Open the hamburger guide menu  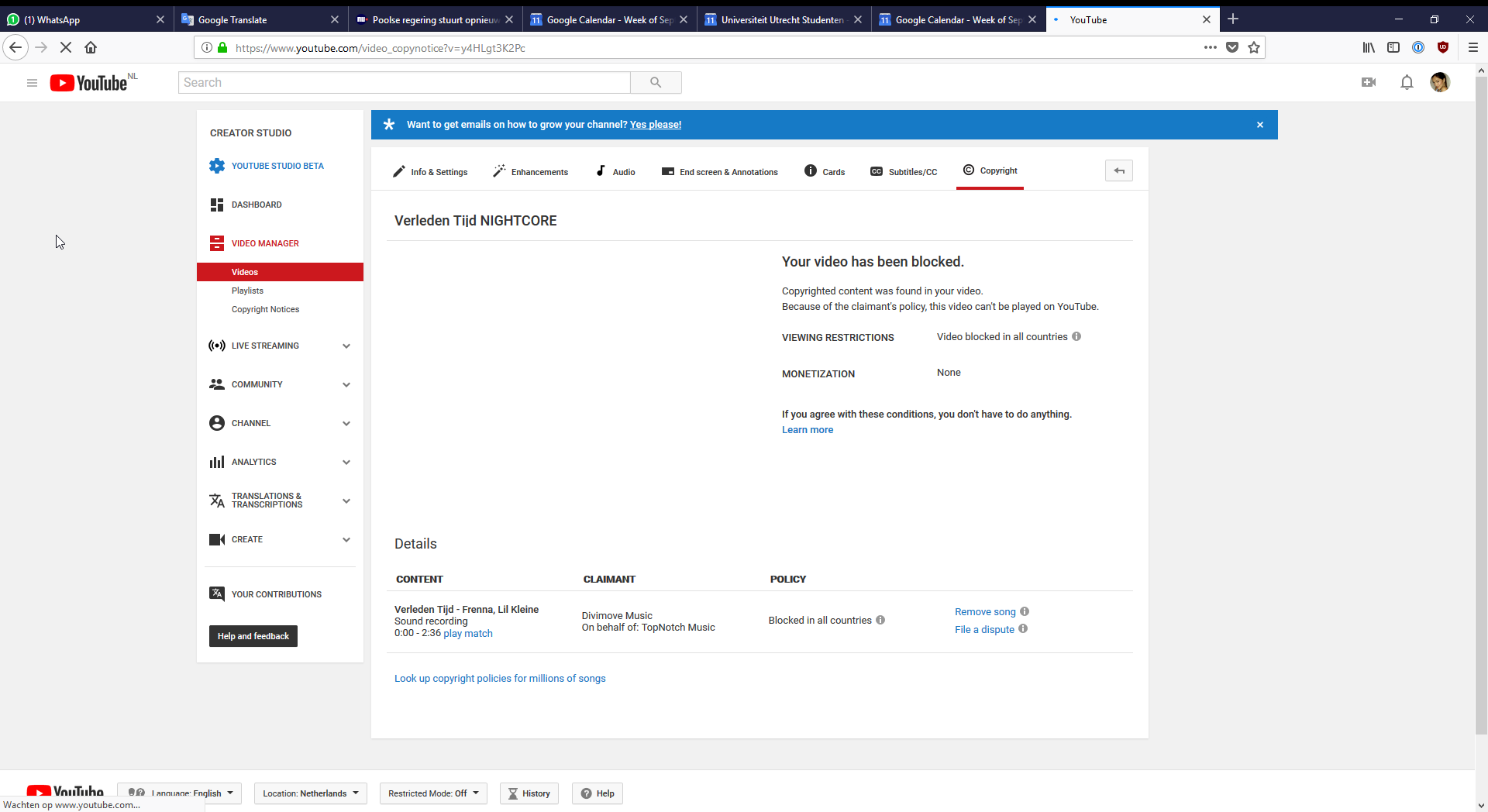click(32, 83)
